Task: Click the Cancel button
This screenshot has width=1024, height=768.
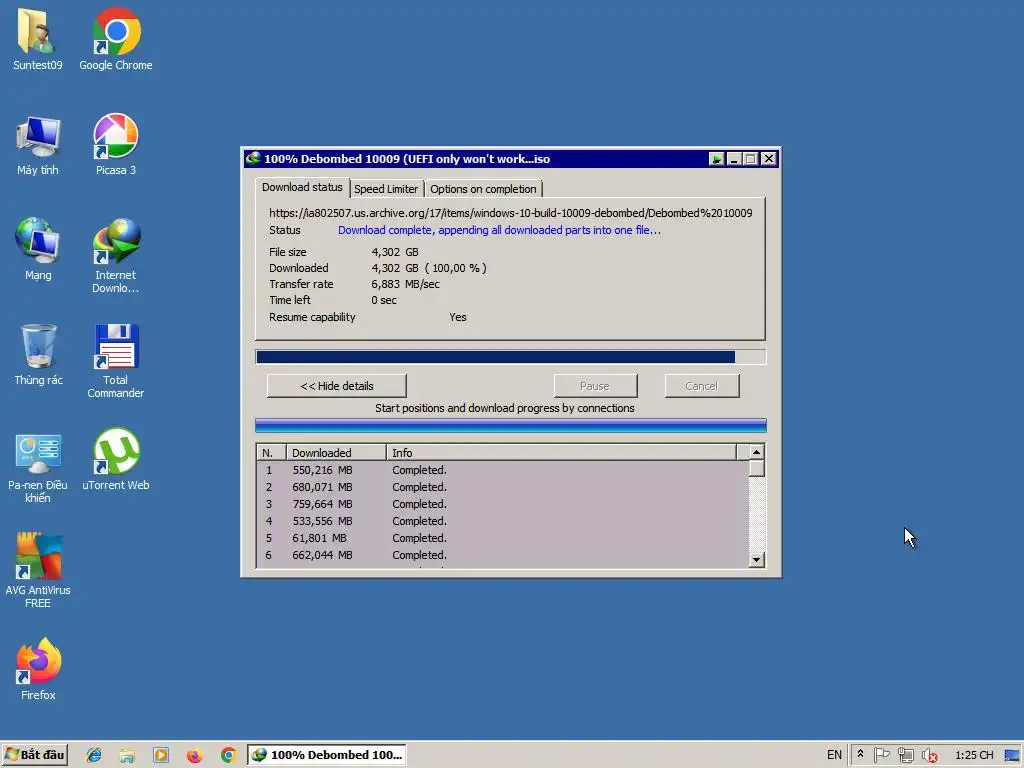Action: (x=701, y=386)
